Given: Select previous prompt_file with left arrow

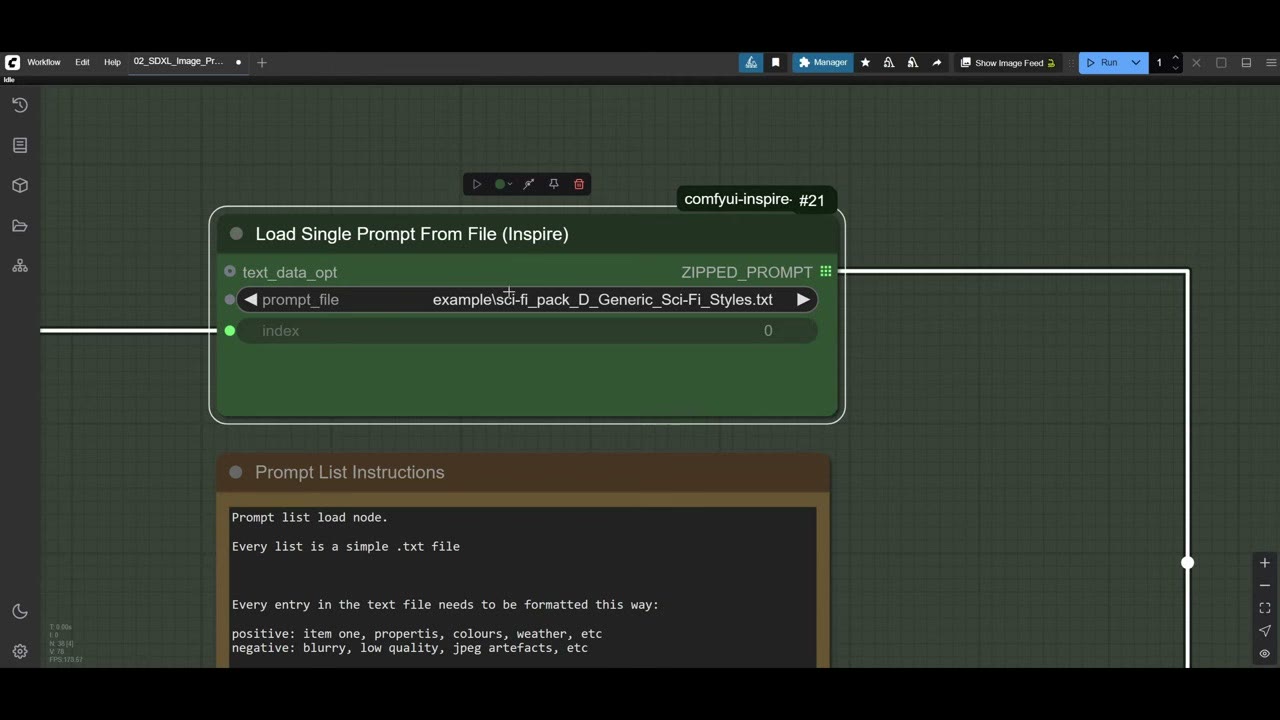Looking at the screenshot, I should pos(251,299).
